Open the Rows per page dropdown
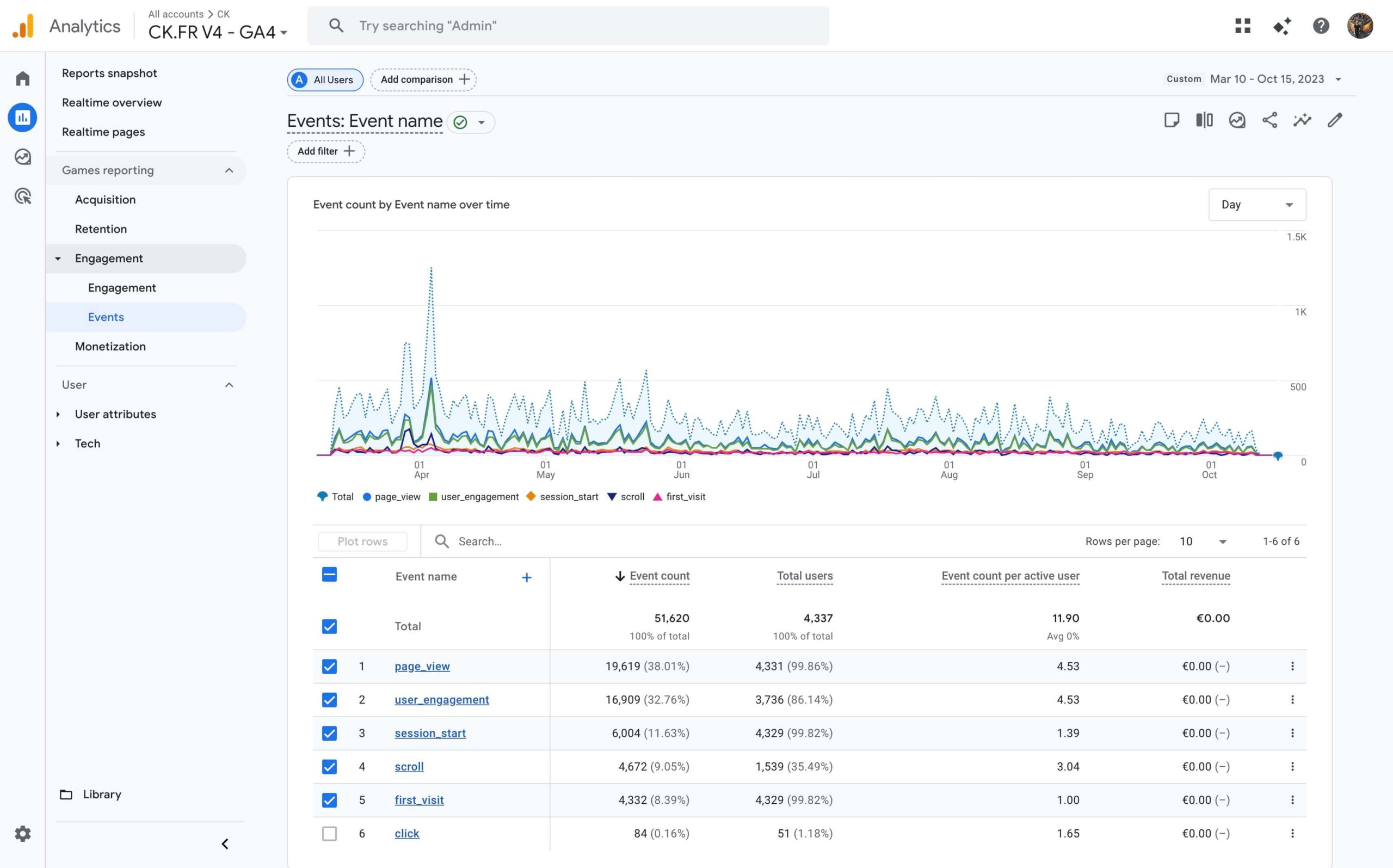Screen dimensions: 1393x868 click(x=1203, y=541)
